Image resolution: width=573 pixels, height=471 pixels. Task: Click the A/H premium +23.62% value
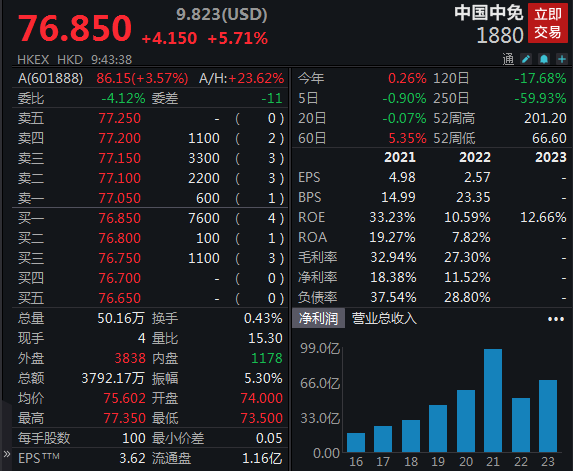[x=256, y=78]
